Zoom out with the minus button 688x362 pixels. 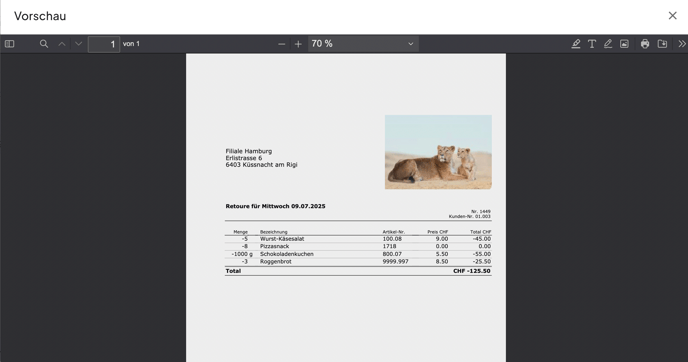tap(282, 44)
